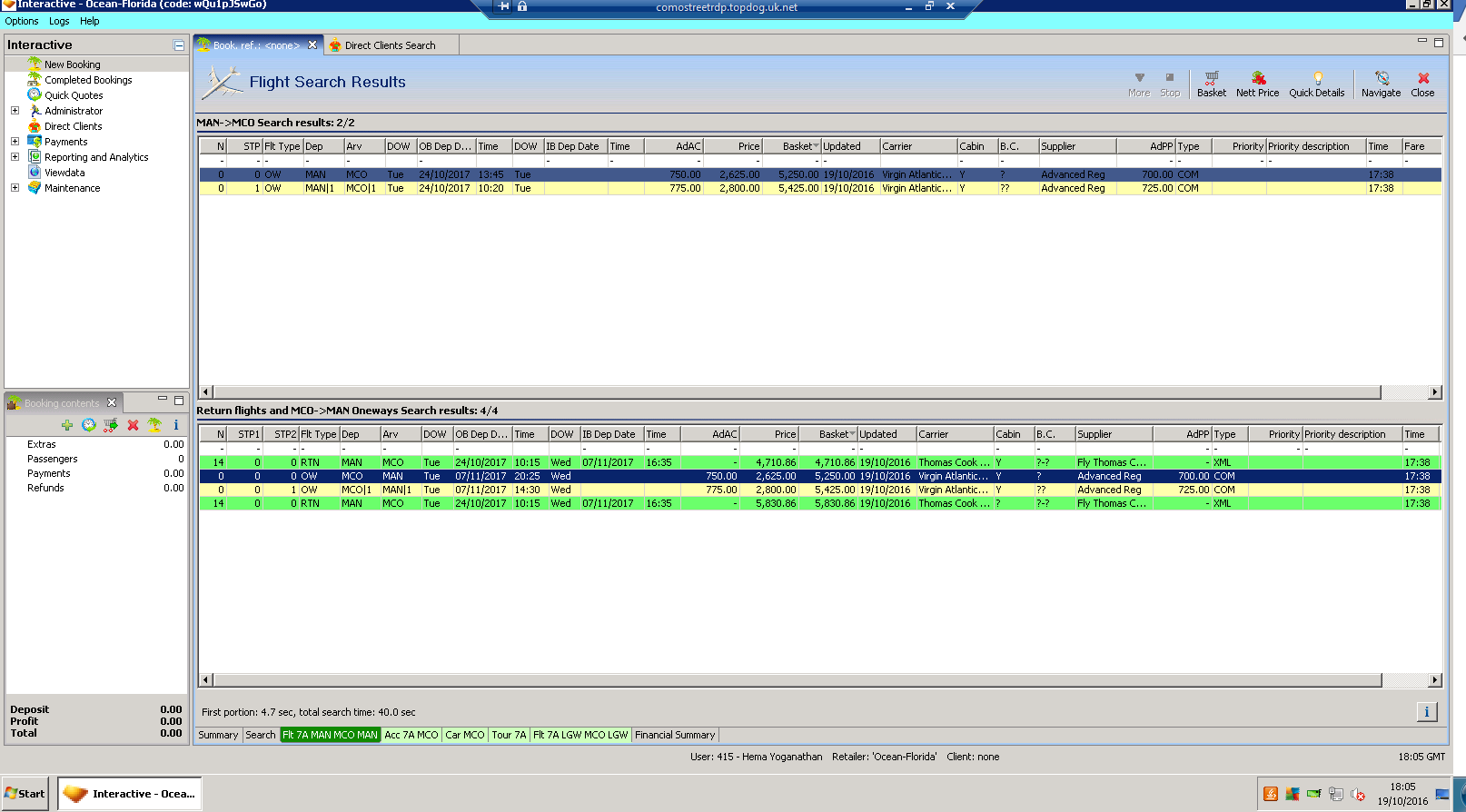Switch to Car MCO tab
This screenshot has width=1466, height=812.
click(x=465, y=735)
